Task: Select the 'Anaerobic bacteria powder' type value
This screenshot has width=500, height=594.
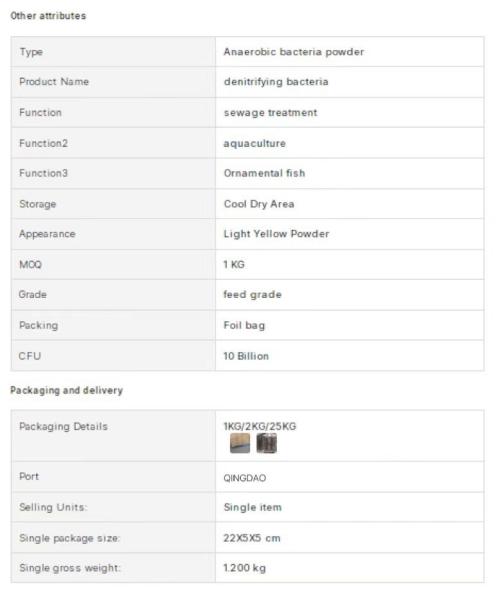Action: point(294,52)
